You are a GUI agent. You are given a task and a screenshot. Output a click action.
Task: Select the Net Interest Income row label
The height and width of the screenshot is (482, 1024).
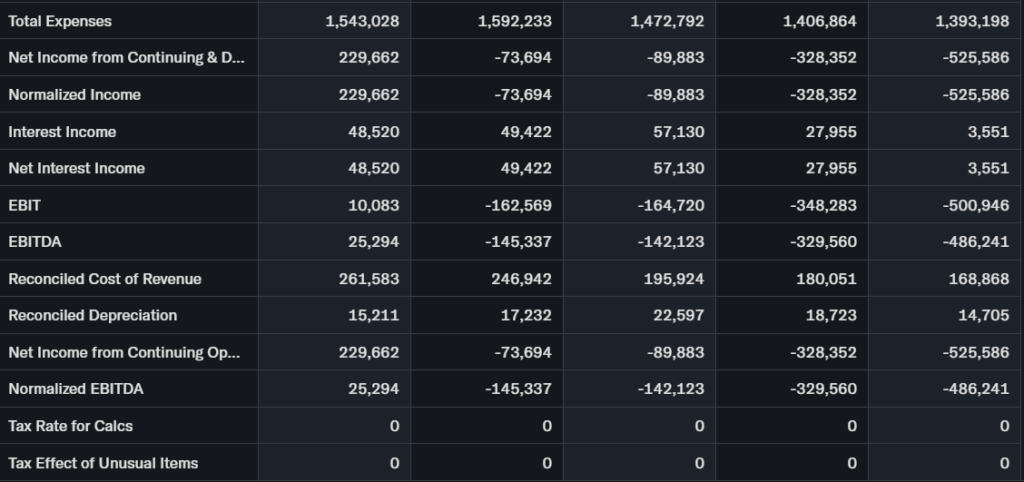pyautogui.click(x=76, y=168)
